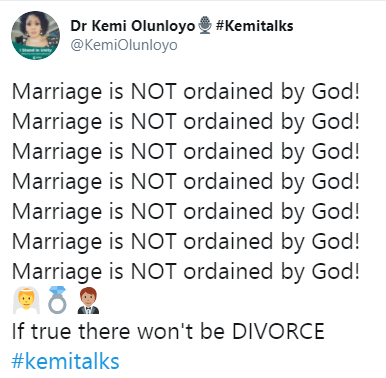Screen dimensions: 386x378
Task: Click the fifth 'Marriage is NOT ordained' line
Action: (x=186, y=212)
